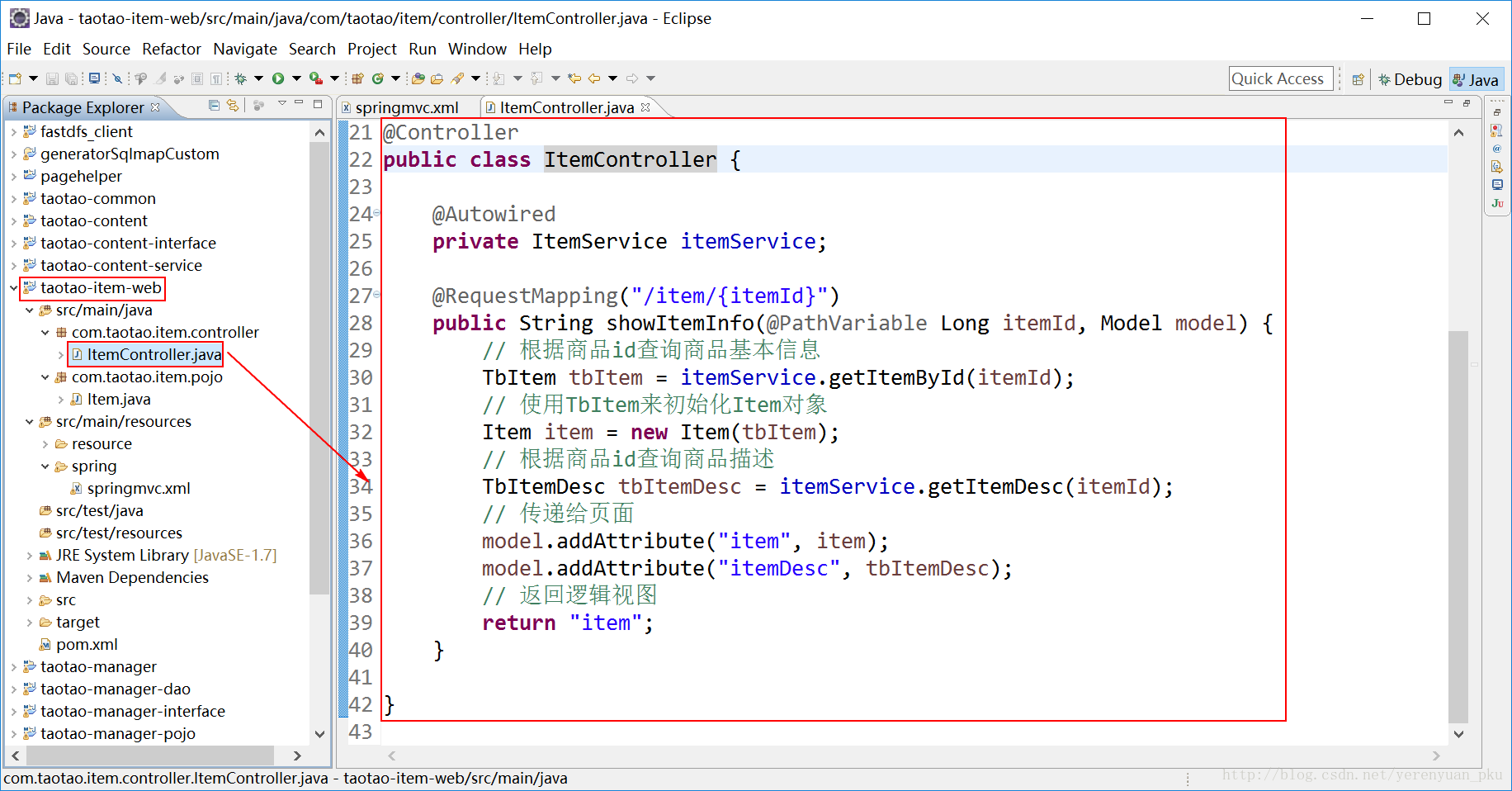Click the New Java Package icon
The width and height of the screenshot is (1512, 791).
[357, 78]
